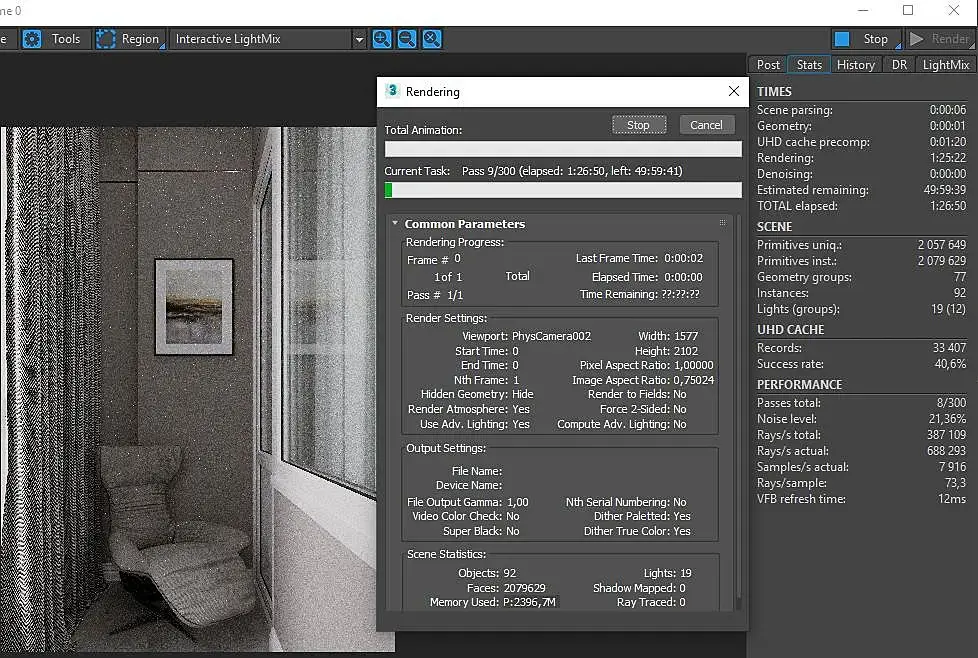The height and width of the screenshot is (658, 978).
Task: Open the History tab
Action: [856, 65]
